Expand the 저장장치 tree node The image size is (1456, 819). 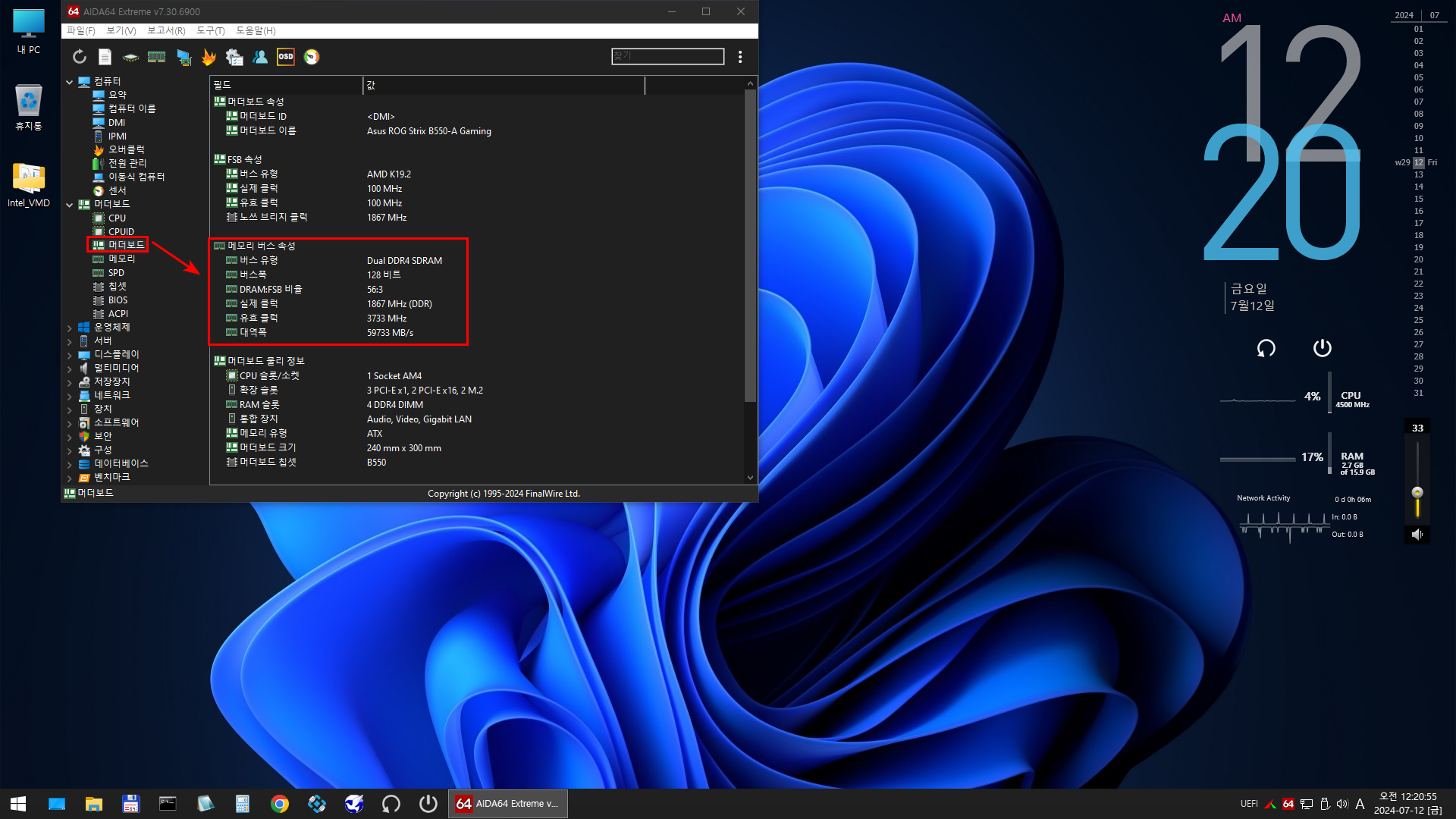pos(69,382)
